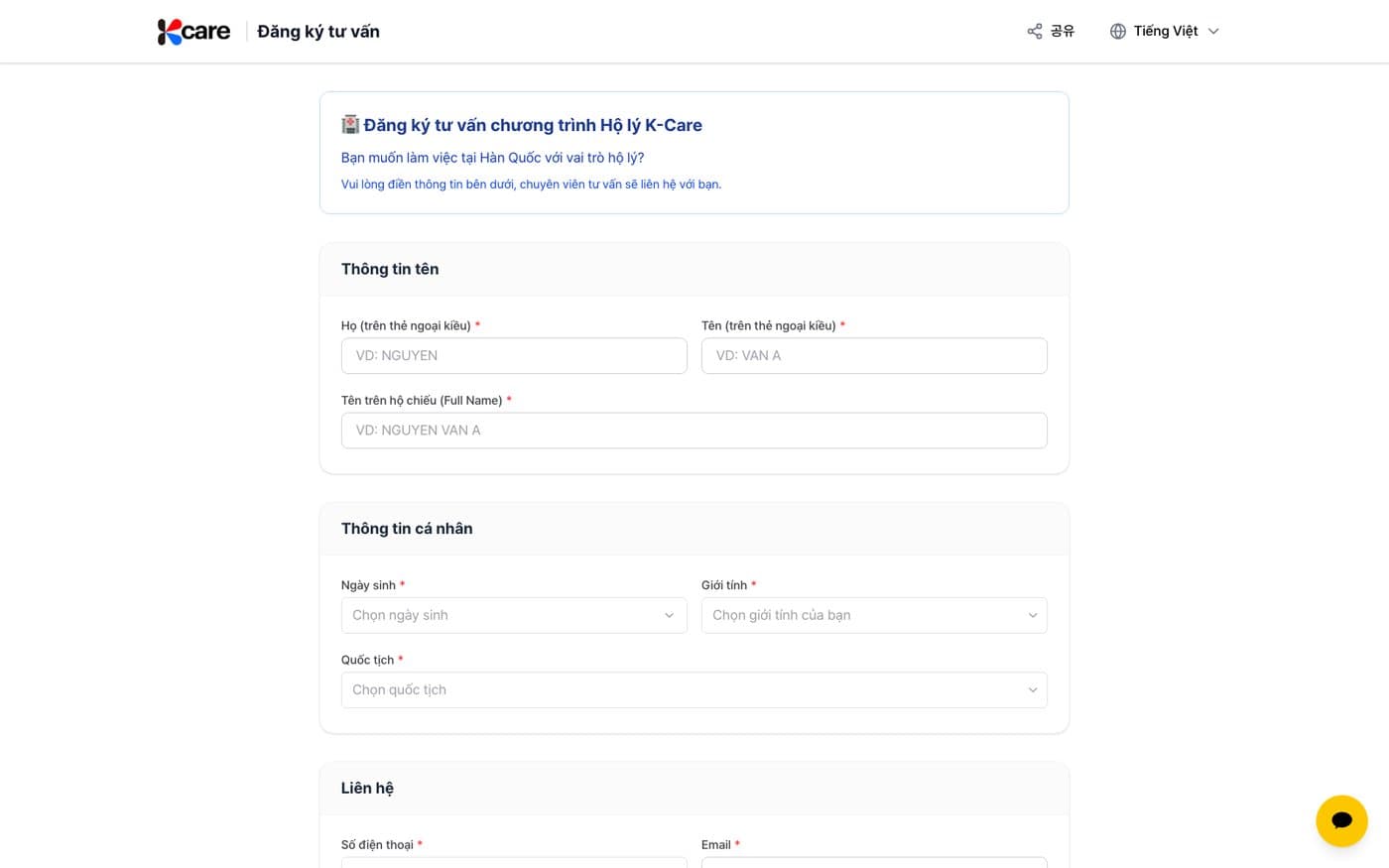This screenshot has height=868, width=1389.
Task: Click the 공유 share button
Action: tap(1051, 32)
